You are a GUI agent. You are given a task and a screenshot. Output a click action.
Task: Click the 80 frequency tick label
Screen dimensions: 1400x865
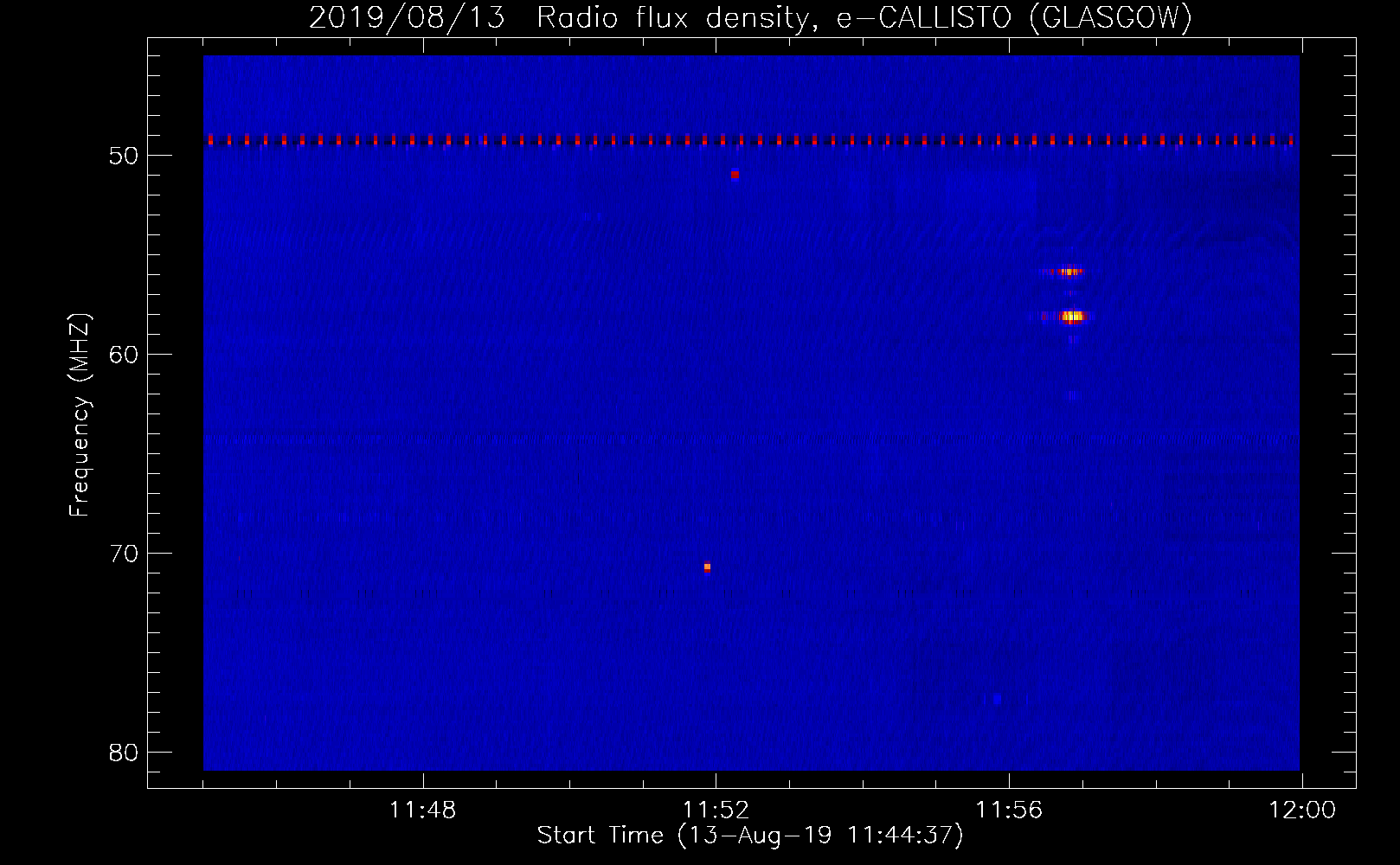pyautogui.click(x=124, y=753)
